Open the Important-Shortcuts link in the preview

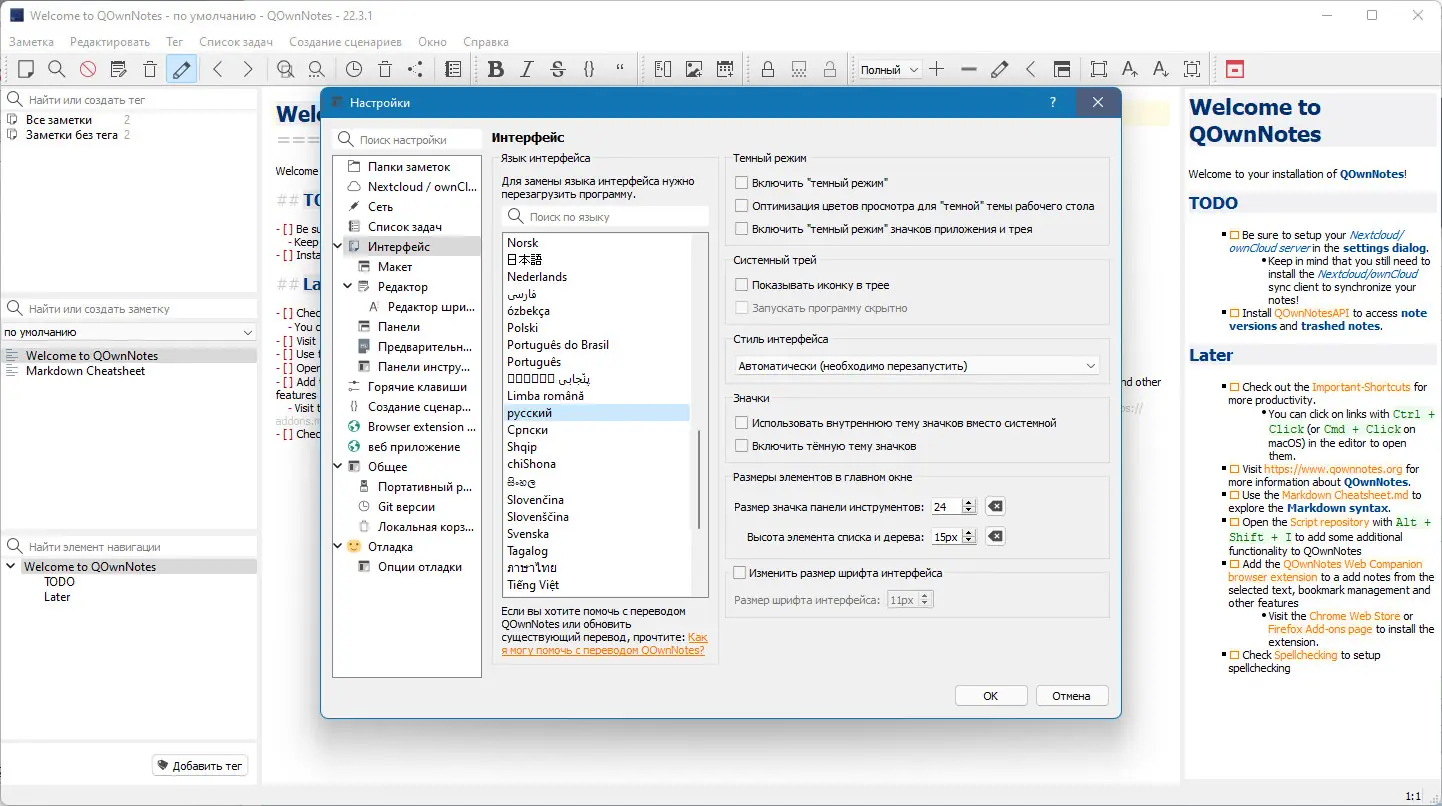click(x=1360, y=387)
